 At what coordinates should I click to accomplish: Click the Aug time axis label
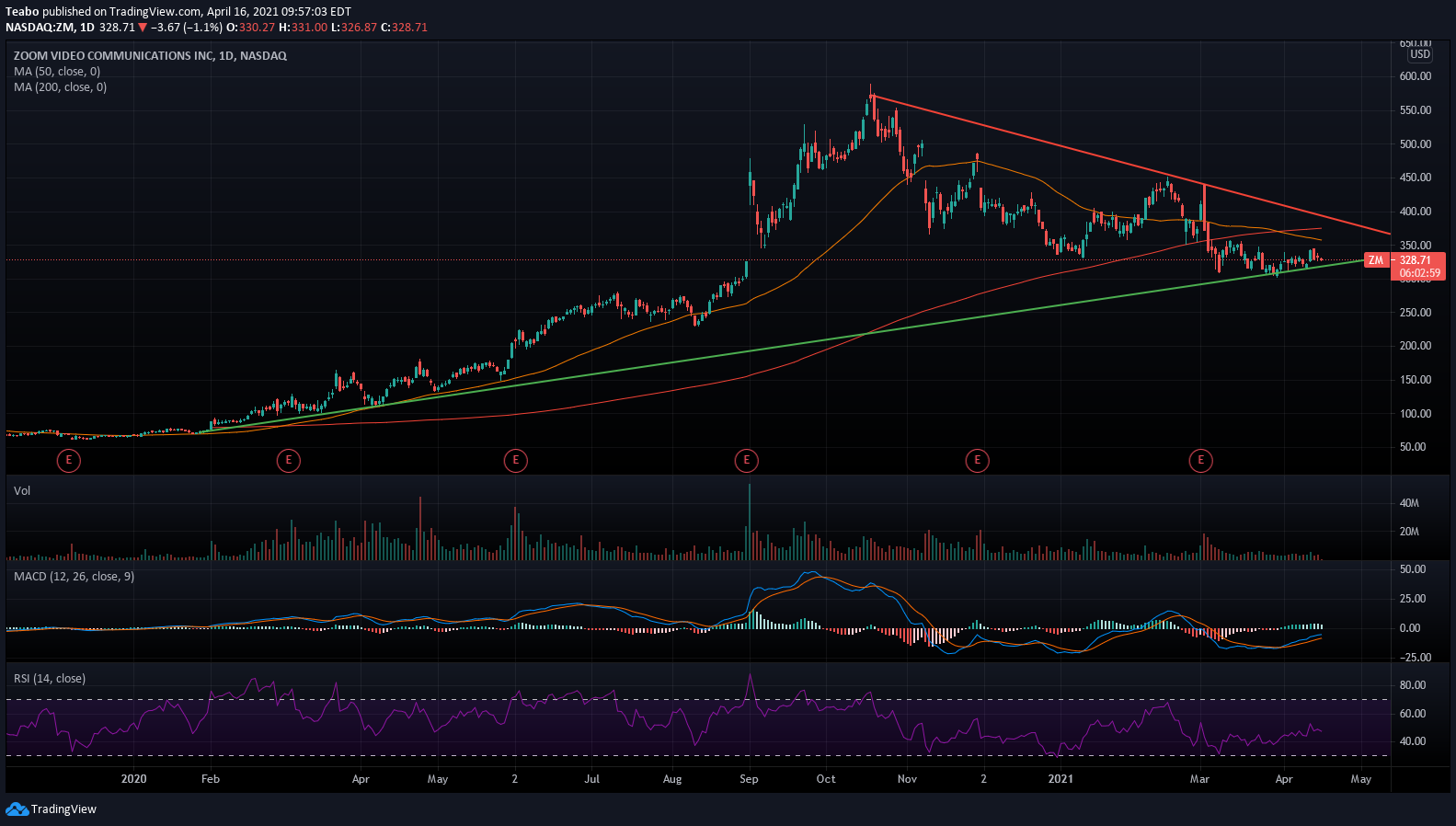(672, 779)
